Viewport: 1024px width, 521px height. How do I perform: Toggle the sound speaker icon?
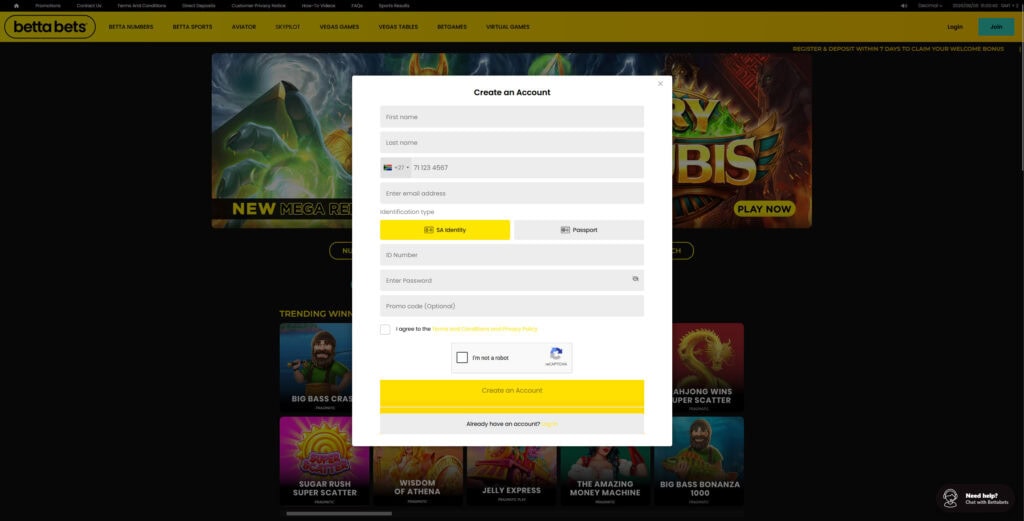coord(904,5)
